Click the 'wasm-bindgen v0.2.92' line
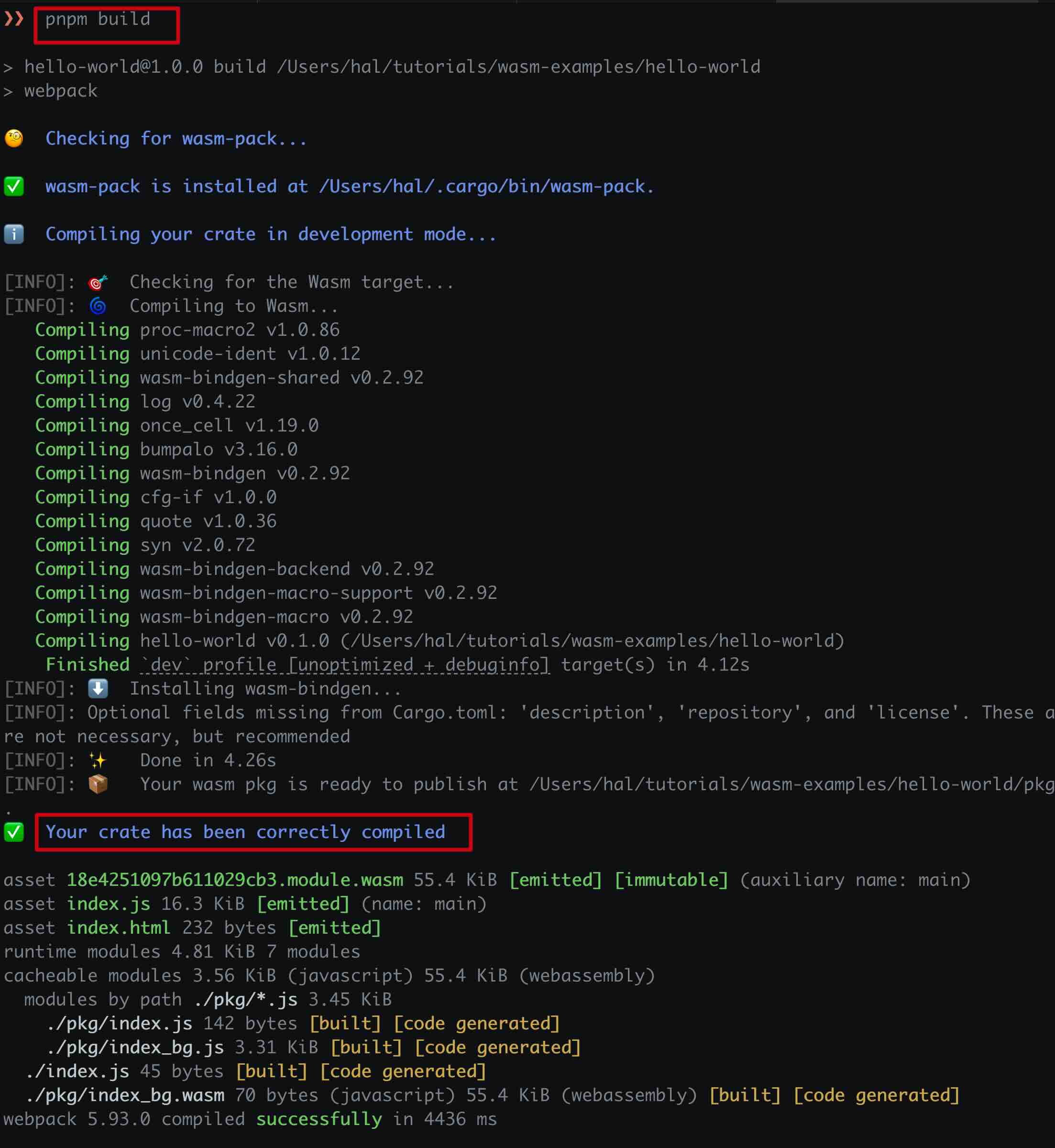The width and height of the screenshot is (1055, 1148). click(192, 473)
